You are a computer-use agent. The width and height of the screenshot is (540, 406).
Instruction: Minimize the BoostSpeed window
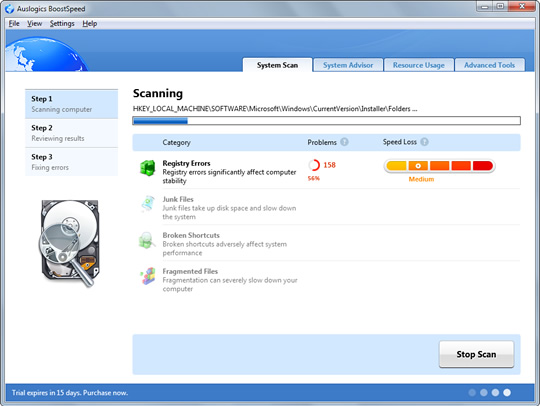coord(485,7)
